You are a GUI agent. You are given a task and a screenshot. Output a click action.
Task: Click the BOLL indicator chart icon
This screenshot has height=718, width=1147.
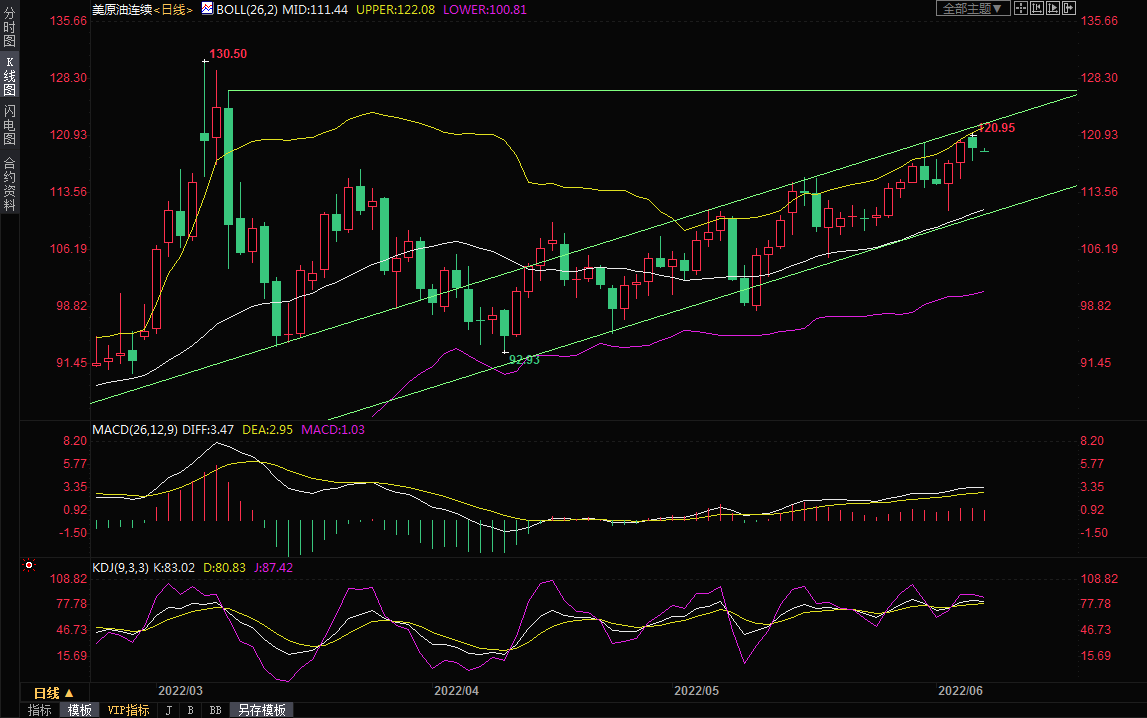click(206, 9)
